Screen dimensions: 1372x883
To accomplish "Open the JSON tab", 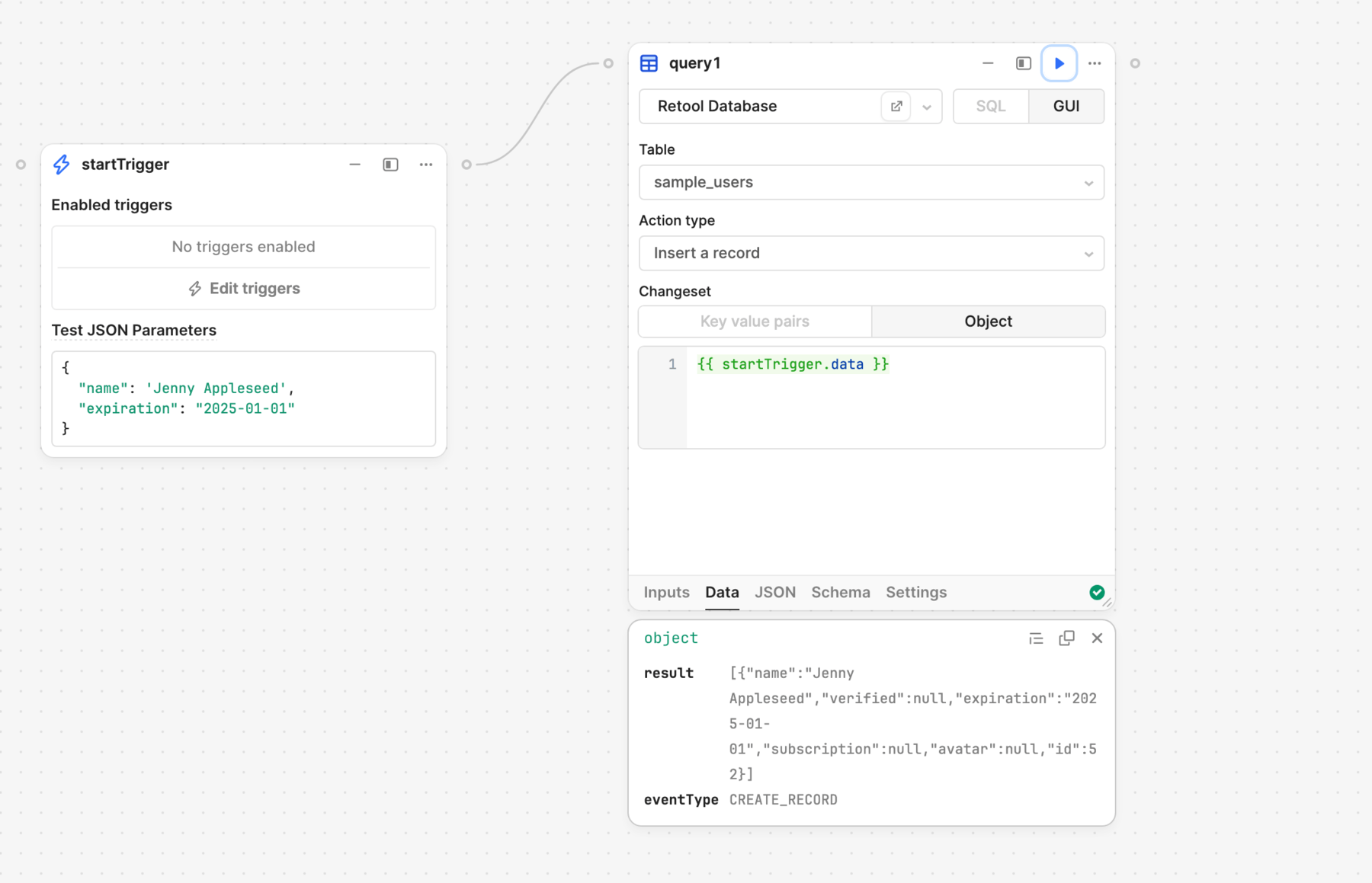I will 774,592.
